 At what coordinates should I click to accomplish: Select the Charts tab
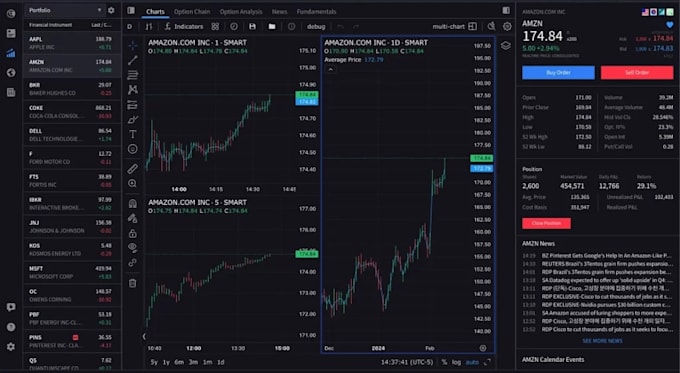pos(155,12)
